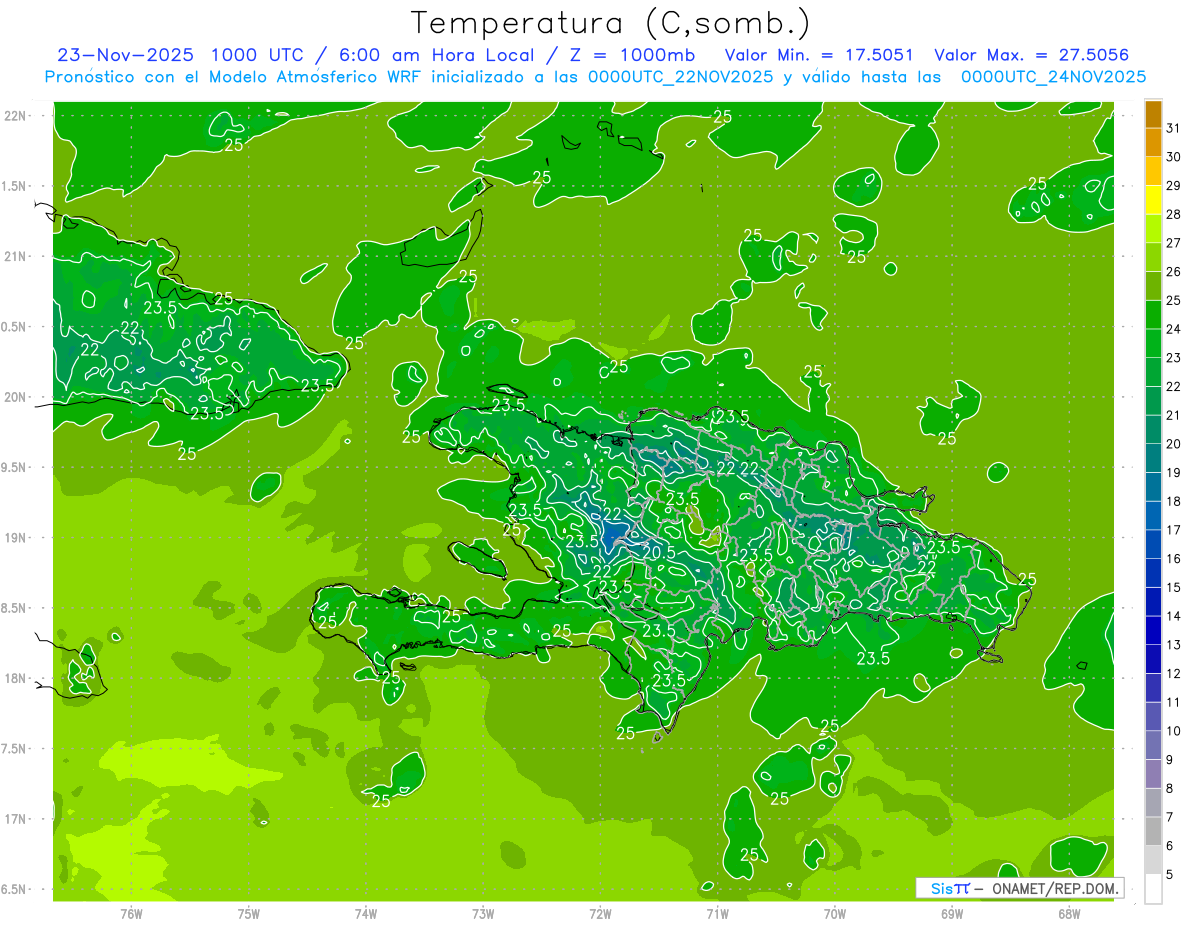Click the legend value '27'
This screenshot has height=927, width=1200.
click(1173, 243)
